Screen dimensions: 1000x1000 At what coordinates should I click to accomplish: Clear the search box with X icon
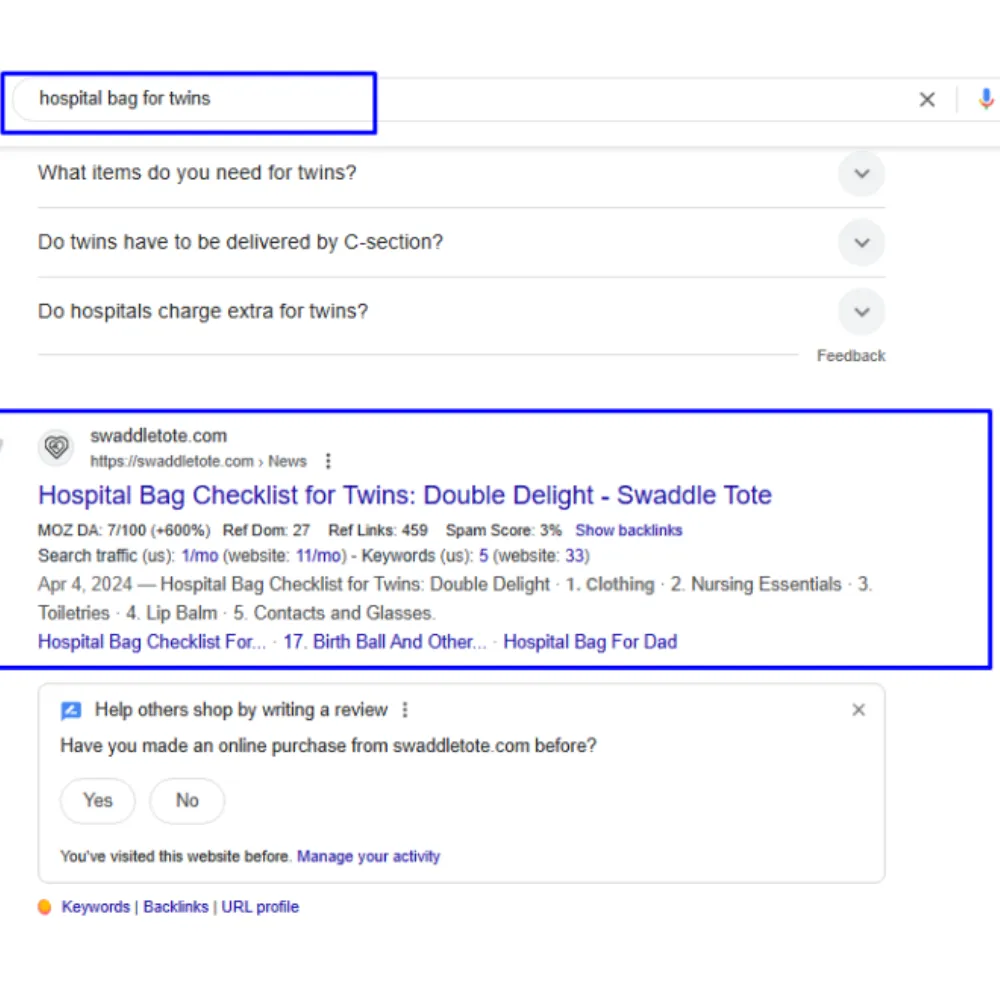[927, 99]
